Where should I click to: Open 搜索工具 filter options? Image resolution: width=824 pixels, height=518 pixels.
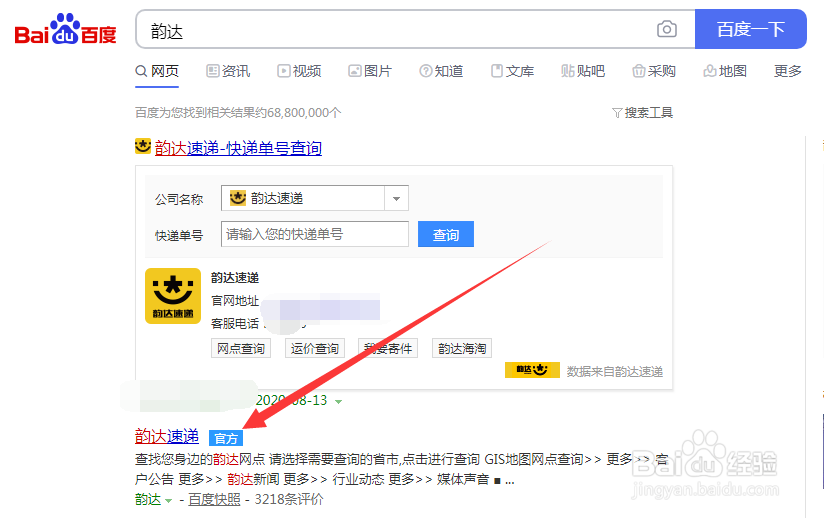(x=643, y=112)
